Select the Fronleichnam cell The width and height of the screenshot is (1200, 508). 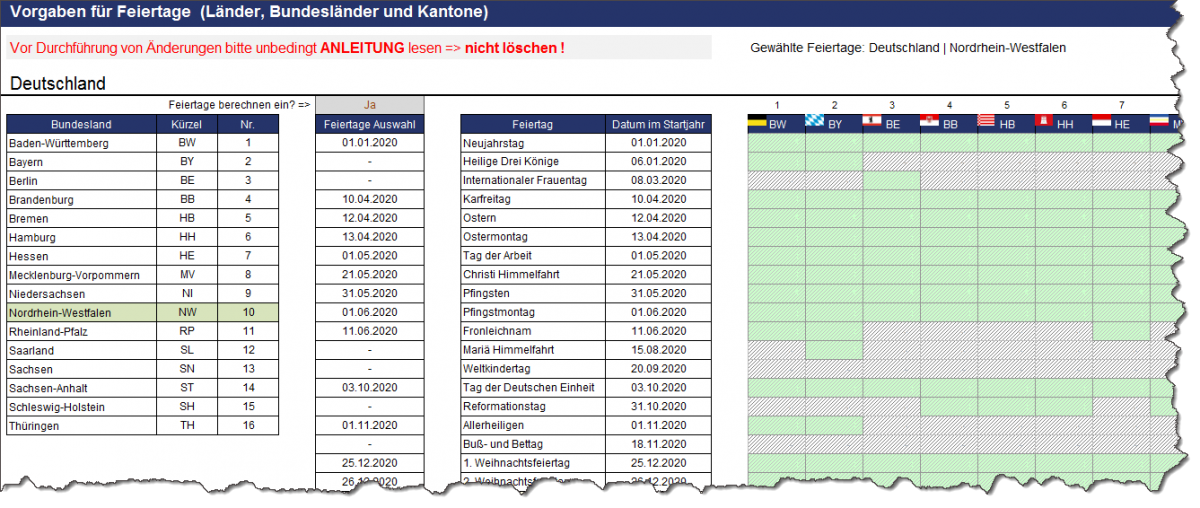coord(532,332)
